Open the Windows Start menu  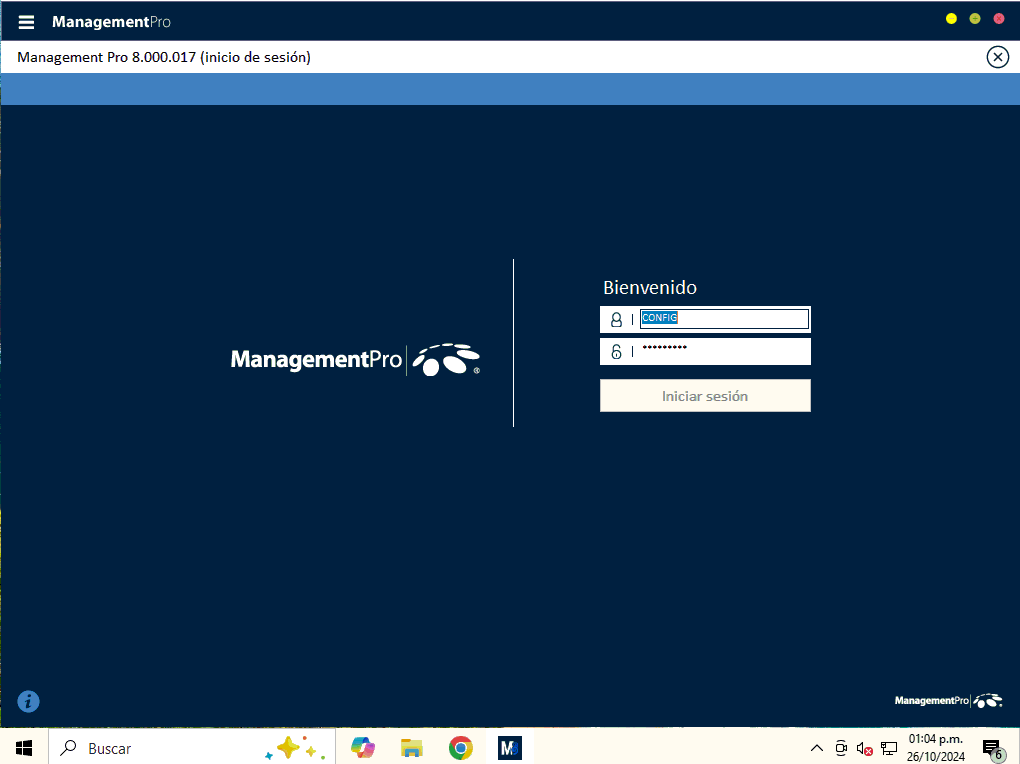[24, 748]
